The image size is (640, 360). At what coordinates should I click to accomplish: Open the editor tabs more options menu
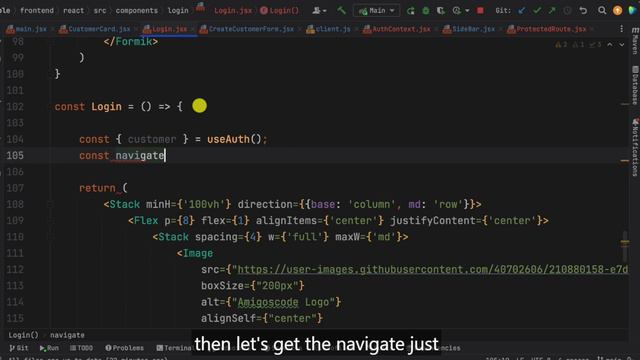621,29
